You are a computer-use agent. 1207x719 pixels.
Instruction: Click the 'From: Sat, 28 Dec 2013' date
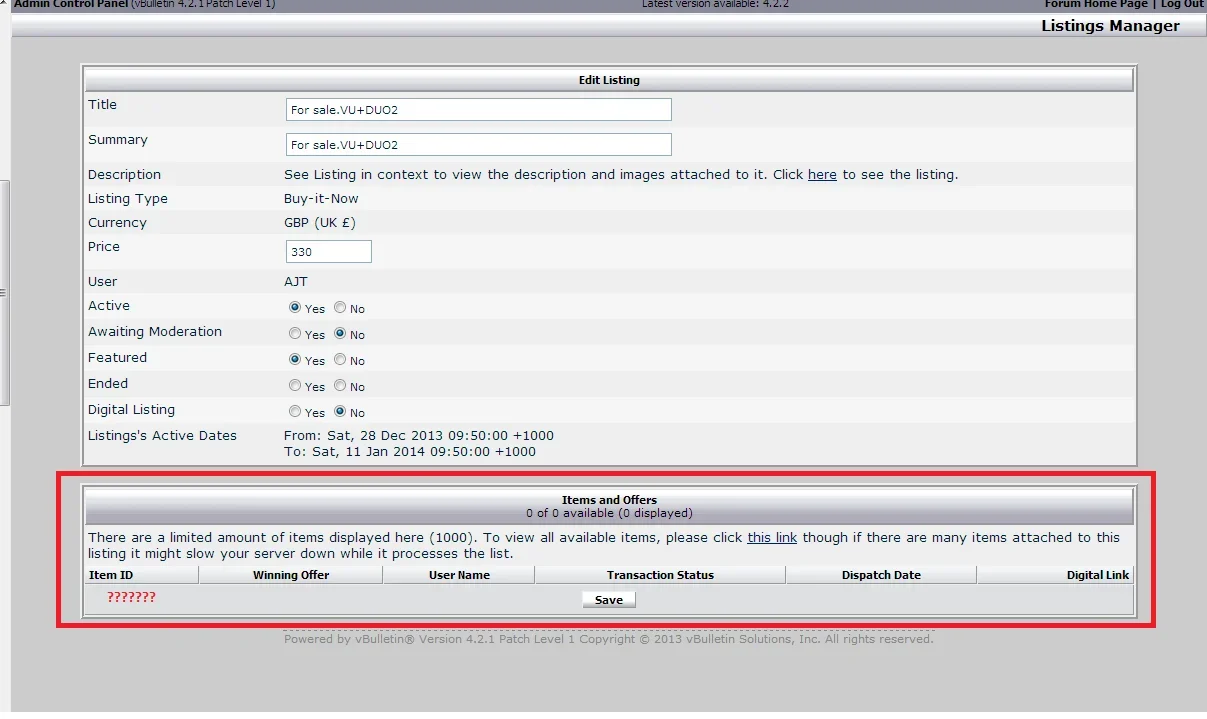pos(419,436)
